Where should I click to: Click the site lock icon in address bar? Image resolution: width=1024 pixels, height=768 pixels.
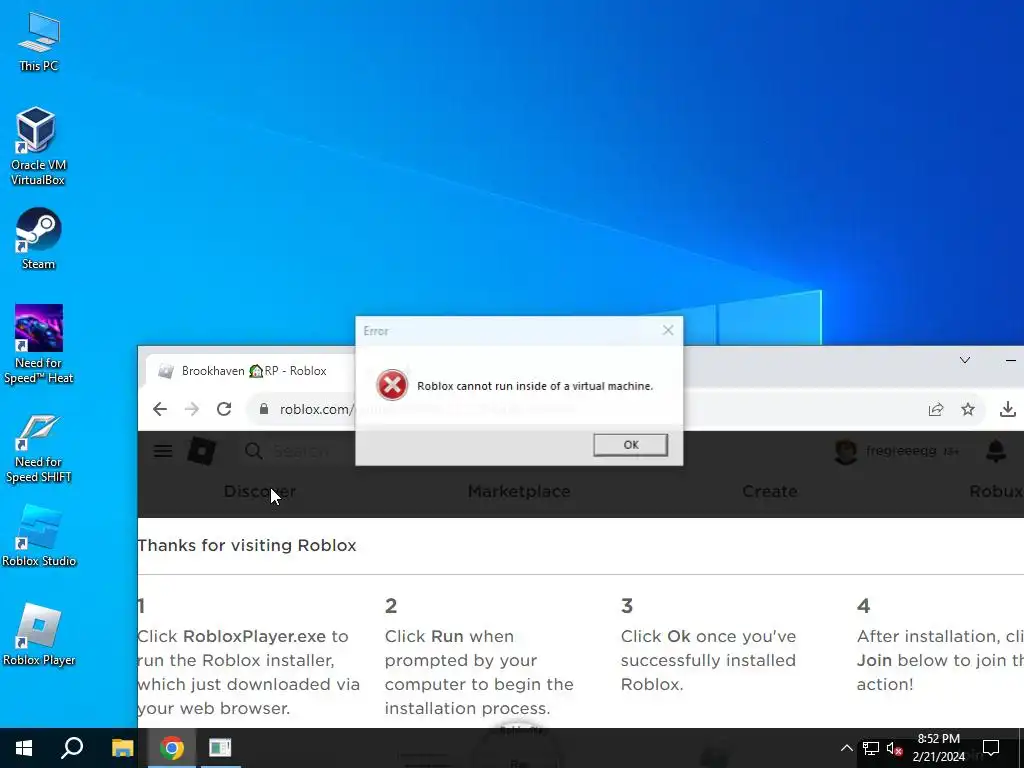(x=264, y=409)
